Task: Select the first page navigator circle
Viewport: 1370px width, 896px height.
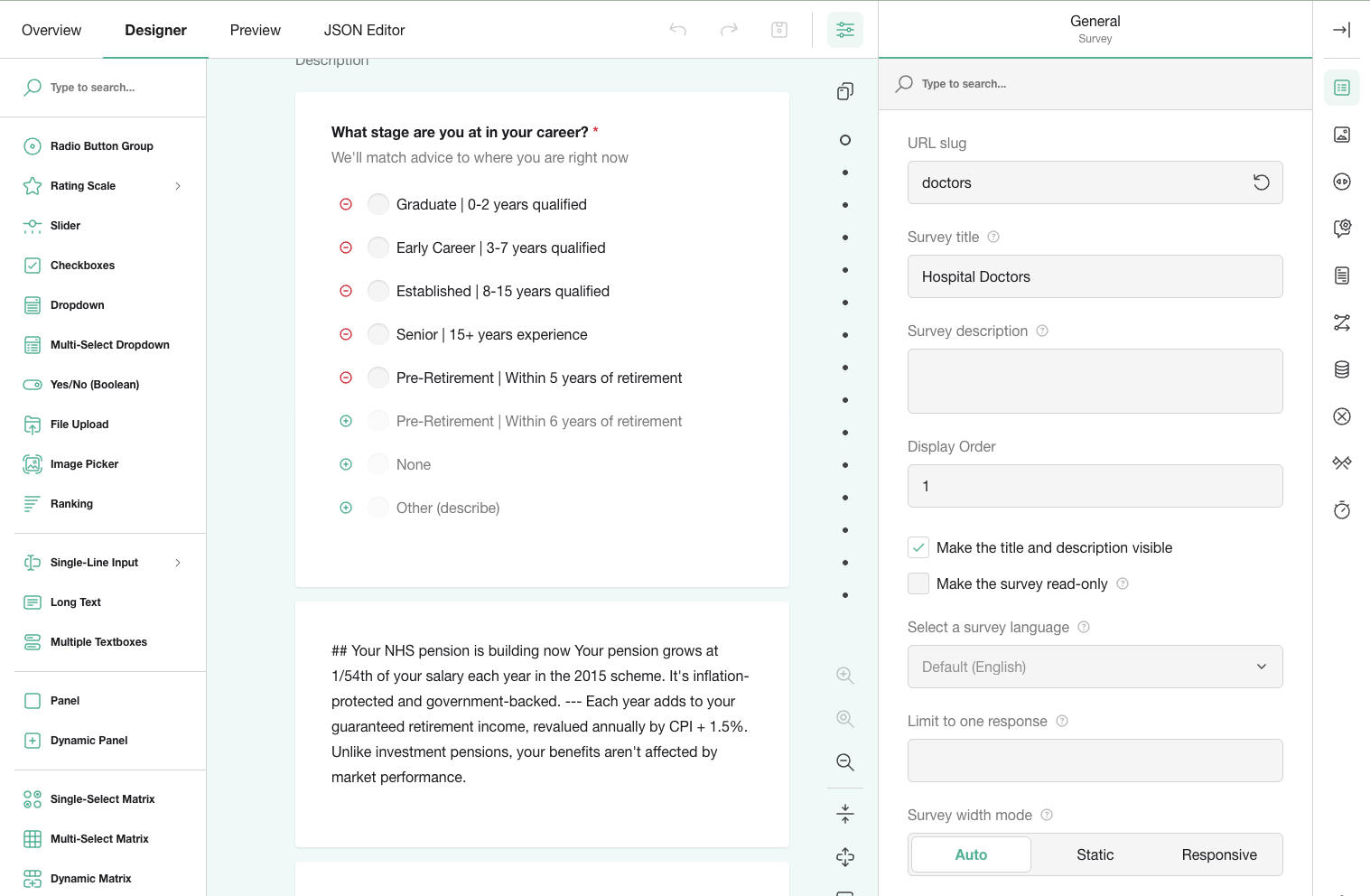Action: tap(845, 140)
